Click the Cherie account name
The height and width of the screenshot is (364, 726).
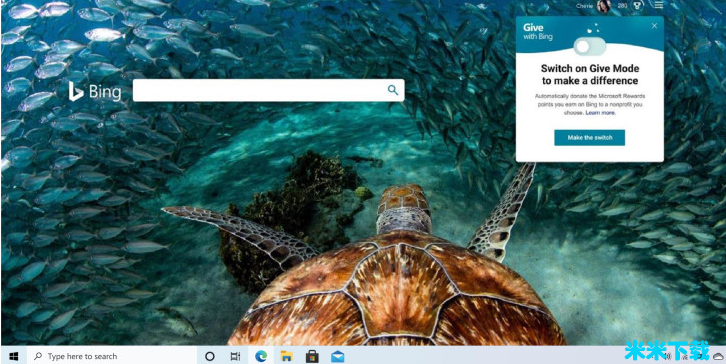click(x=584, y=6)
